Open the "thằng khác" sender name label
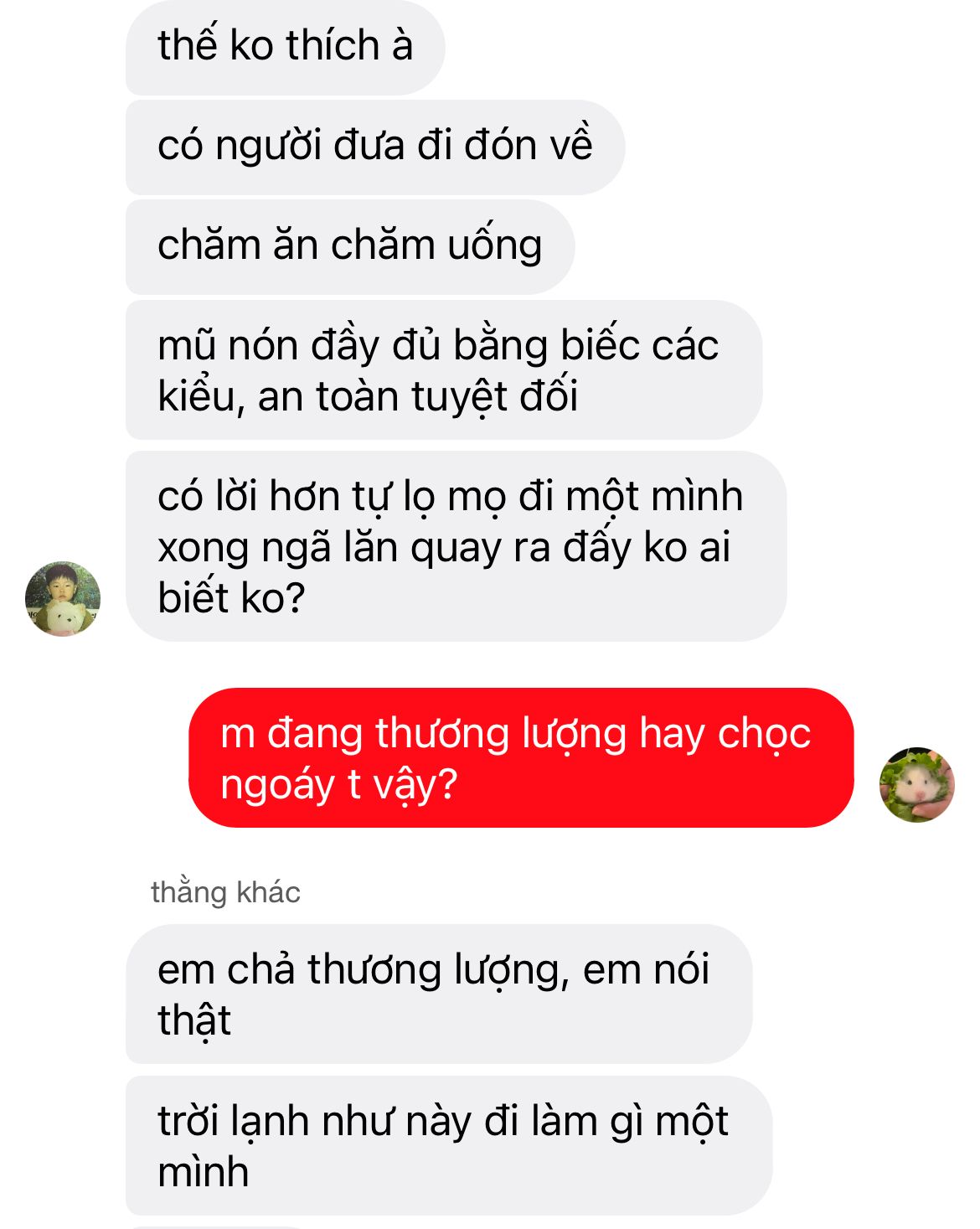Viewport: 980px width, 1229px height. click(x=225, y=892)
